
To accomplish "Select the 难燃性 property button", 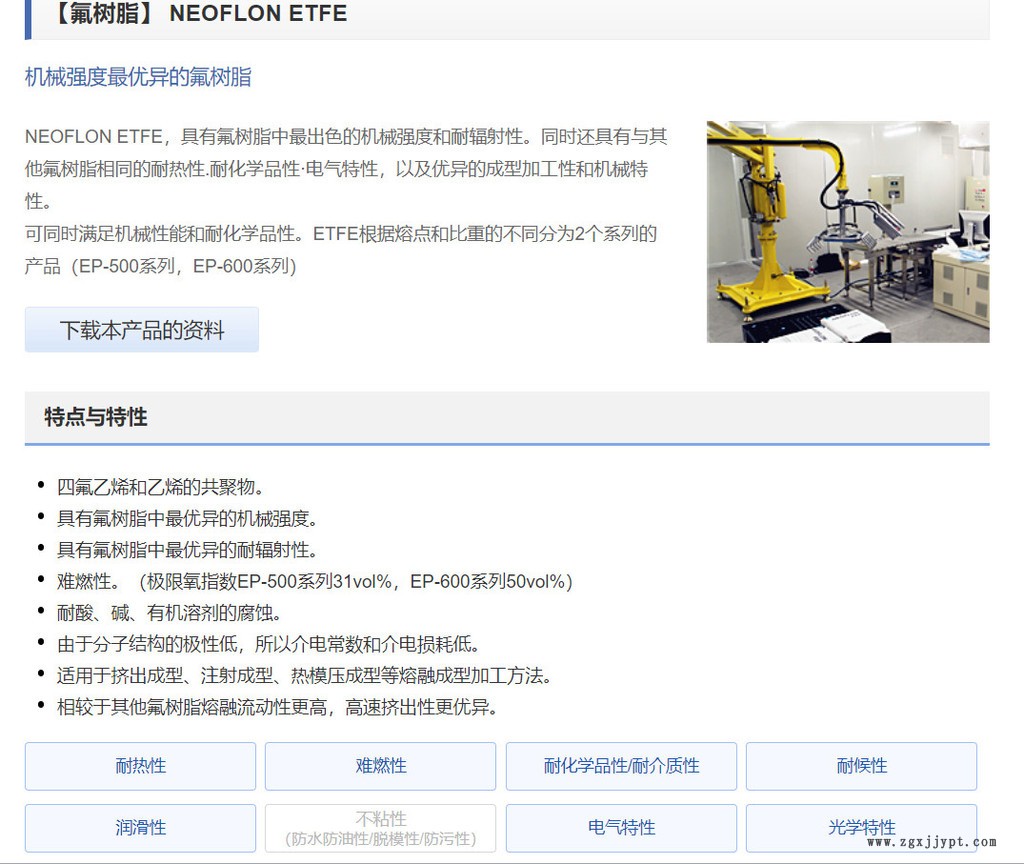I will (x=380, y=766).
